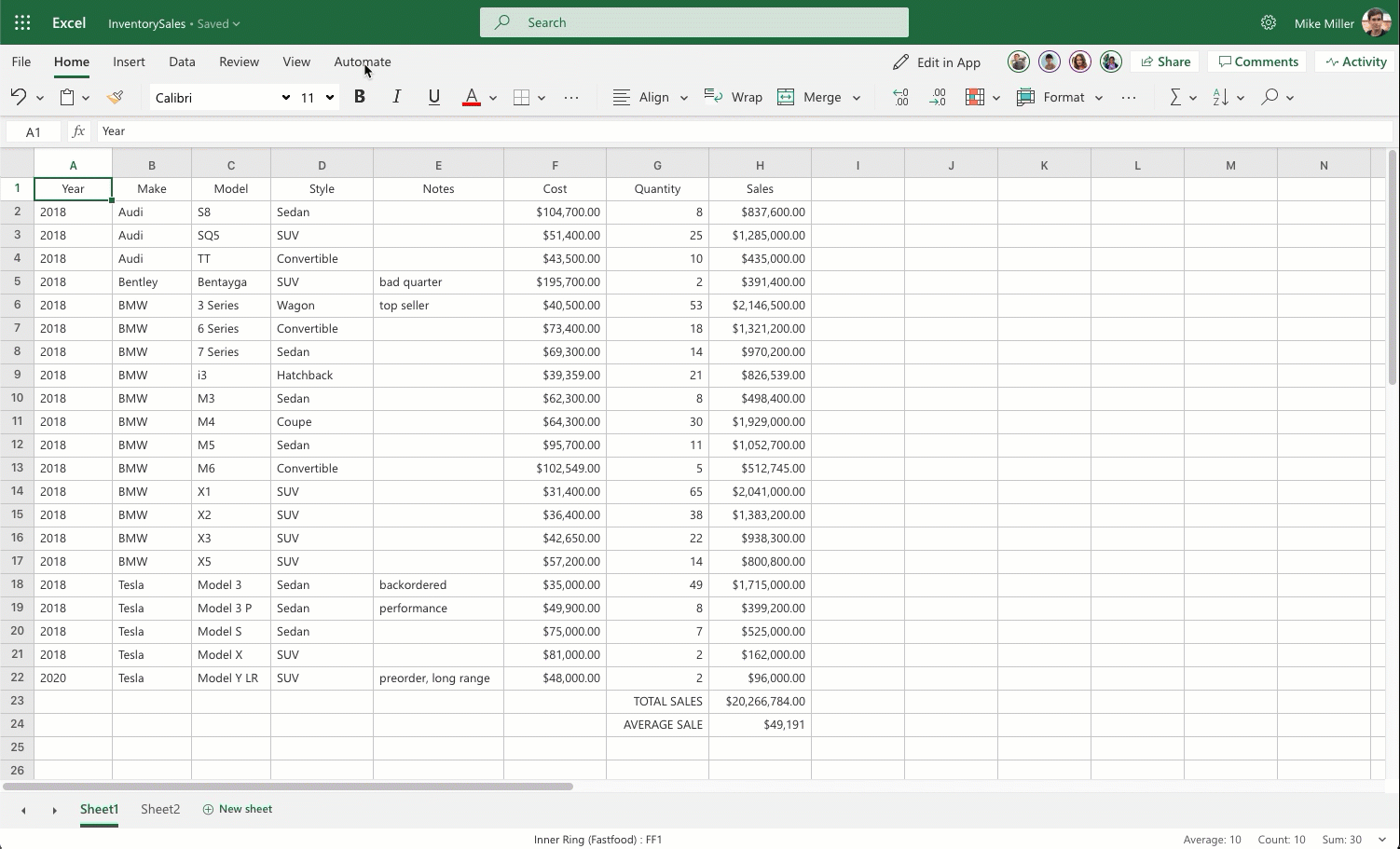The width and height of the screenshot is (1400, 849).
Task: Open the Data ribbon tab
Action: pos(182,62)
